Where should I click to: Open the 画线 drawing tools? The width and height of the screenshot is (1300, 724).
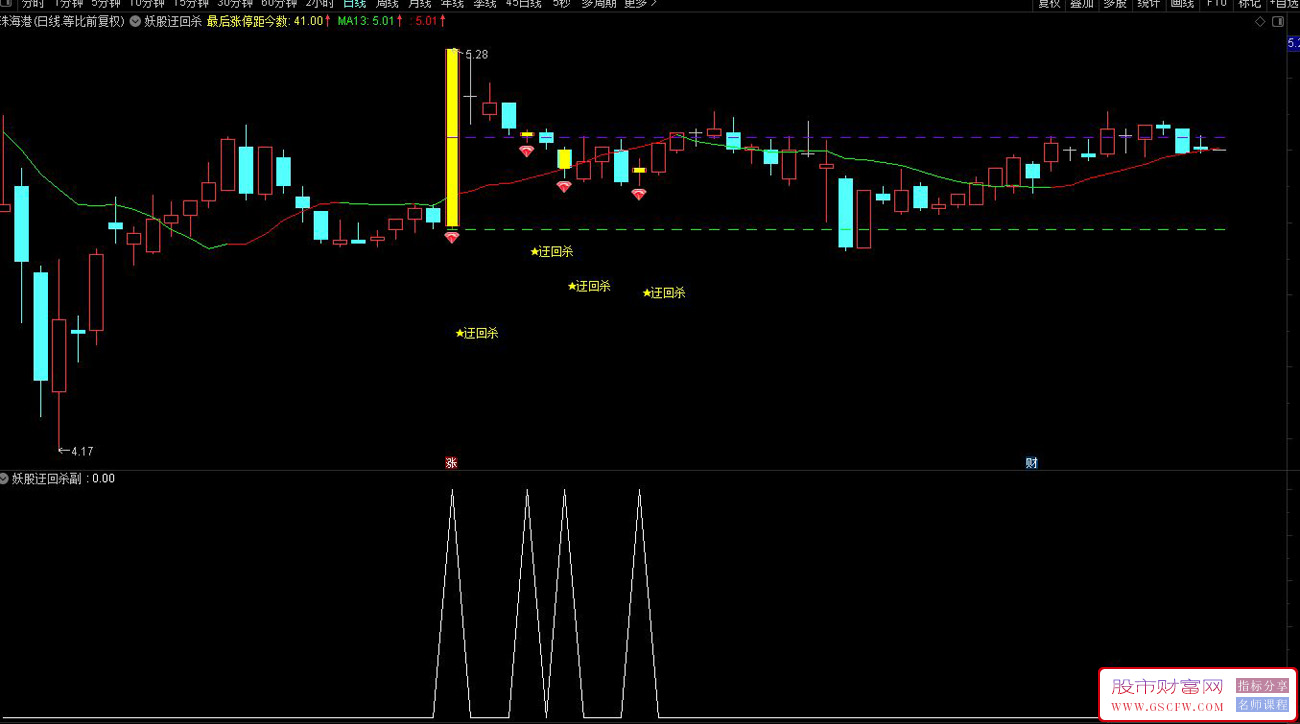pyautogui.click(x=1182, y=3)
